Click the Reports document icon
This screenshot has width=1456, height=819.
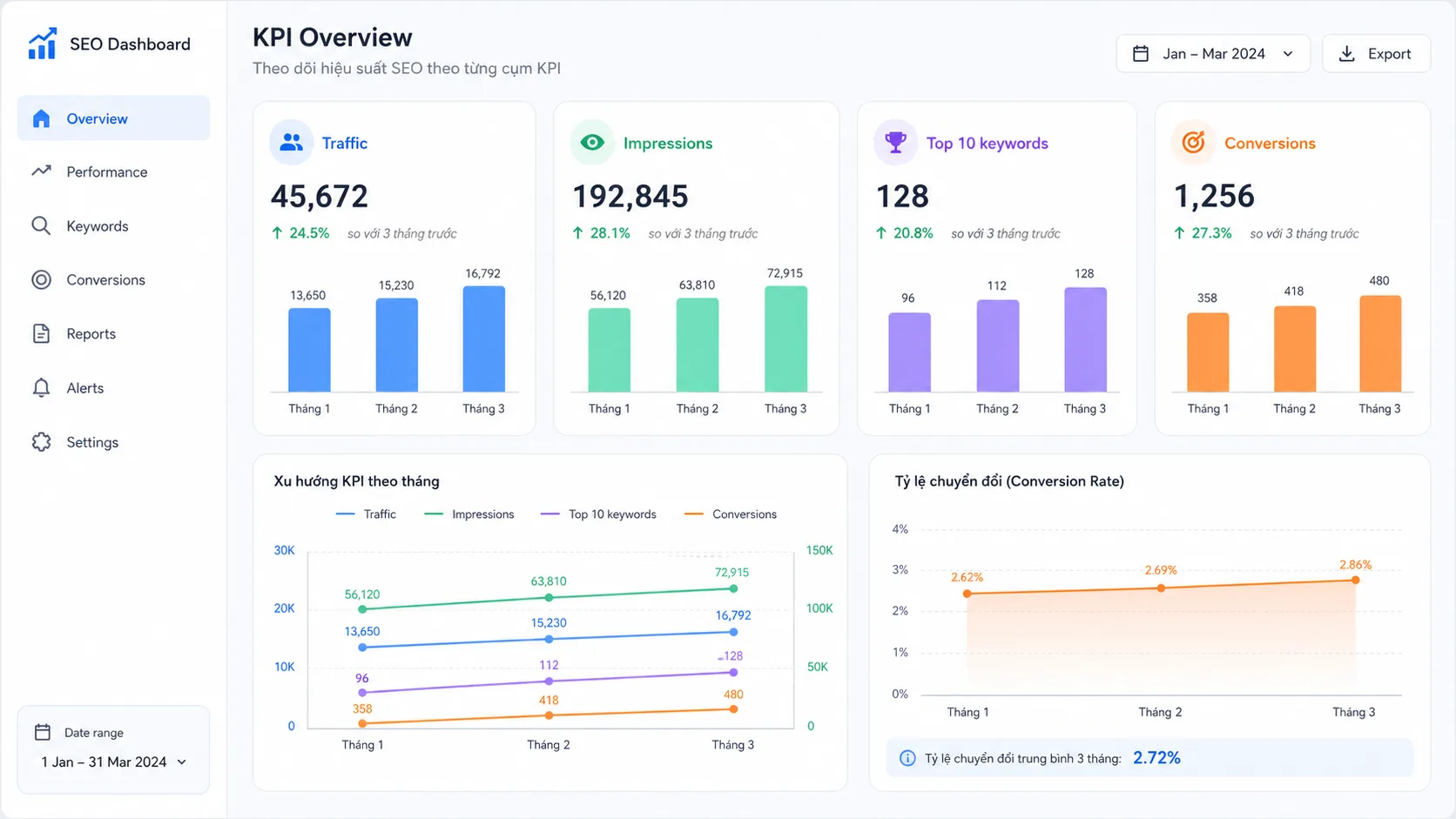click(x=41, y=333)
